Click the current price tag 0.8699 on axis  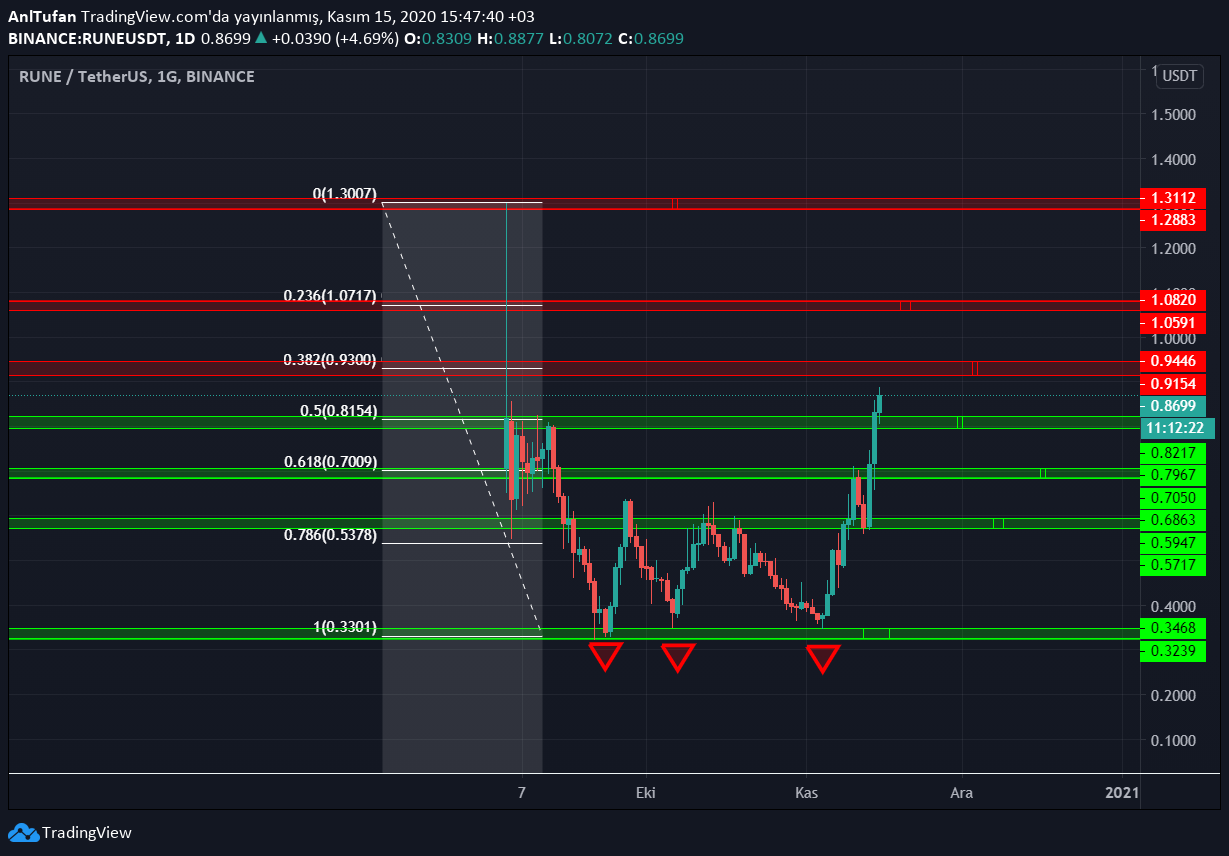(x=1172, y=407)
